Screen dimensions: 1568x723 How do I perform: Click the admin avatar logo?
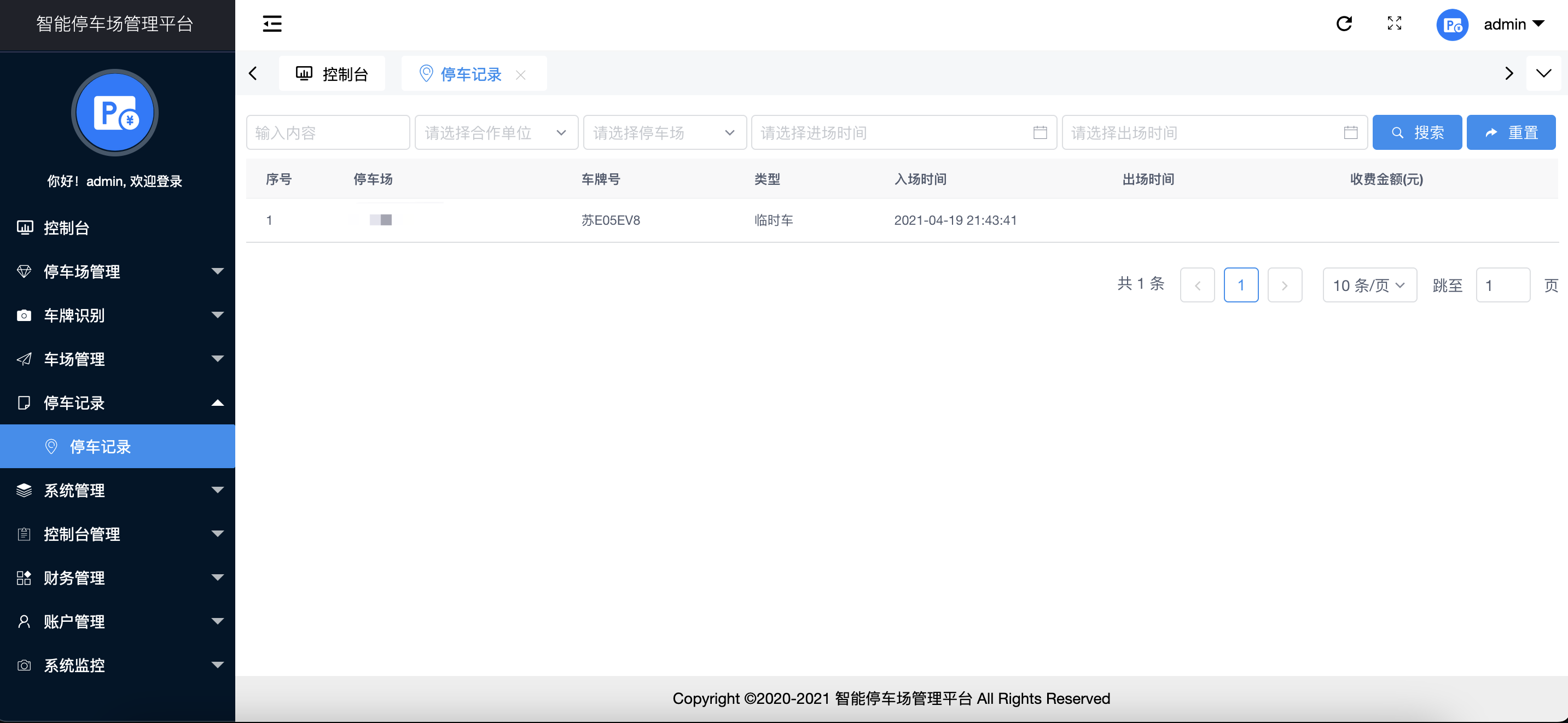coord(1453,25)
